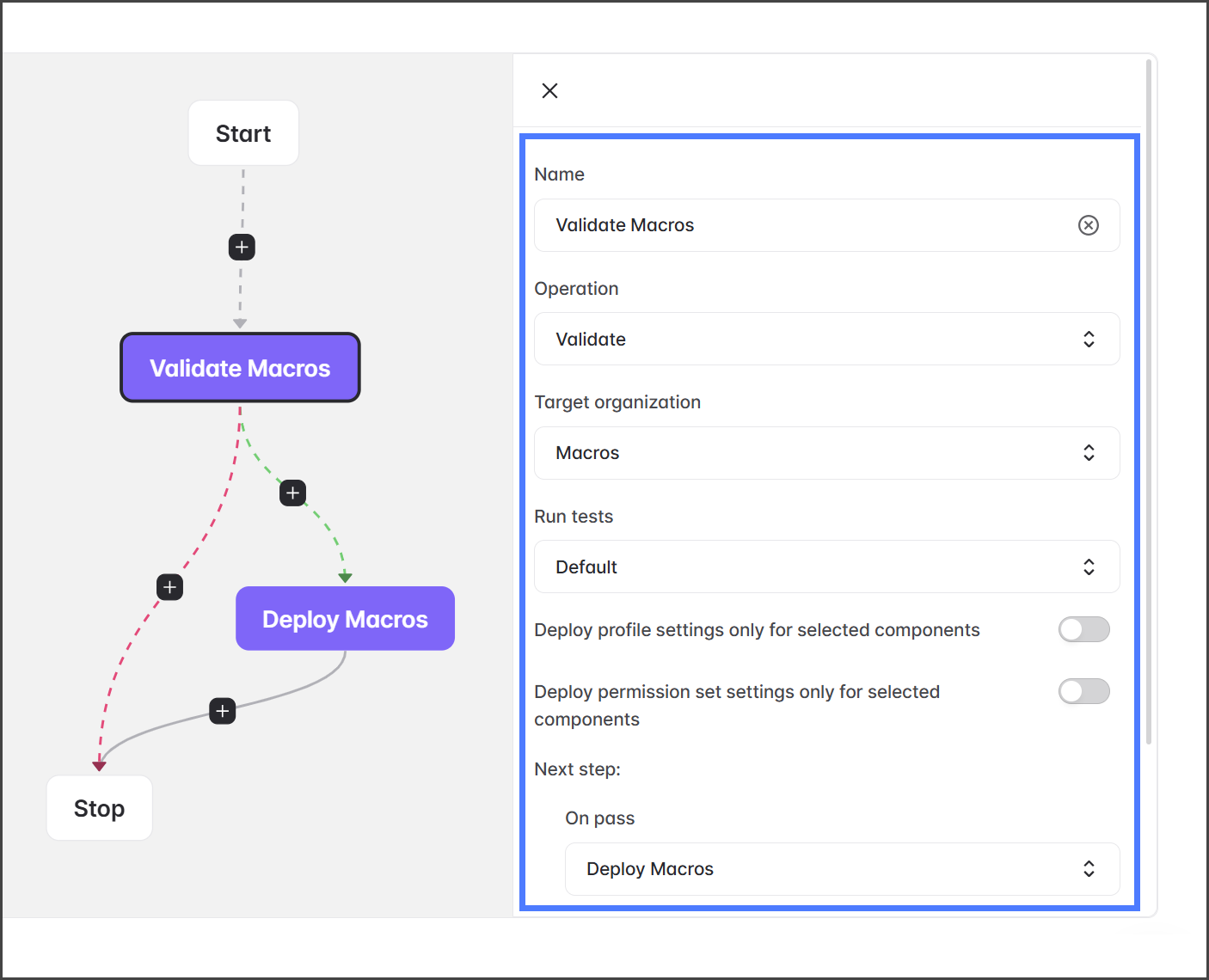Expand the Target organization dropdown
Image resolution: width=1209 pixels, height=980 pixels.
tap(825, 453)
